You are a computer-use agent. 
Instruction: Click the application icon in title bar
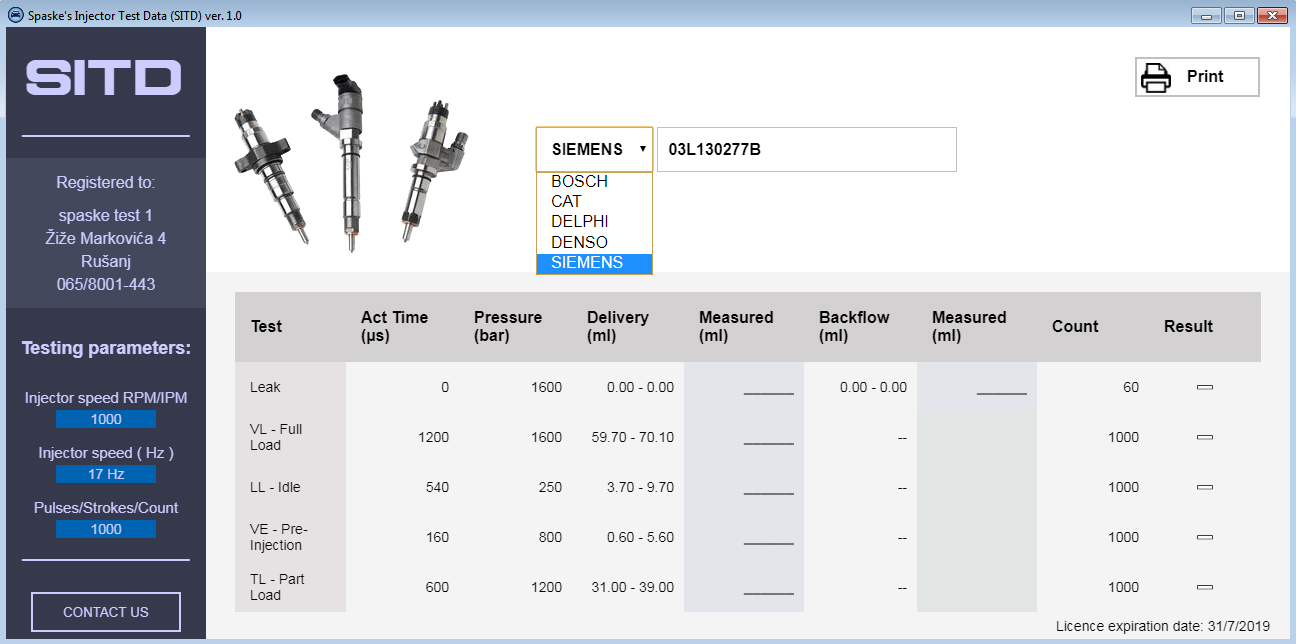(x=15, y=15)
